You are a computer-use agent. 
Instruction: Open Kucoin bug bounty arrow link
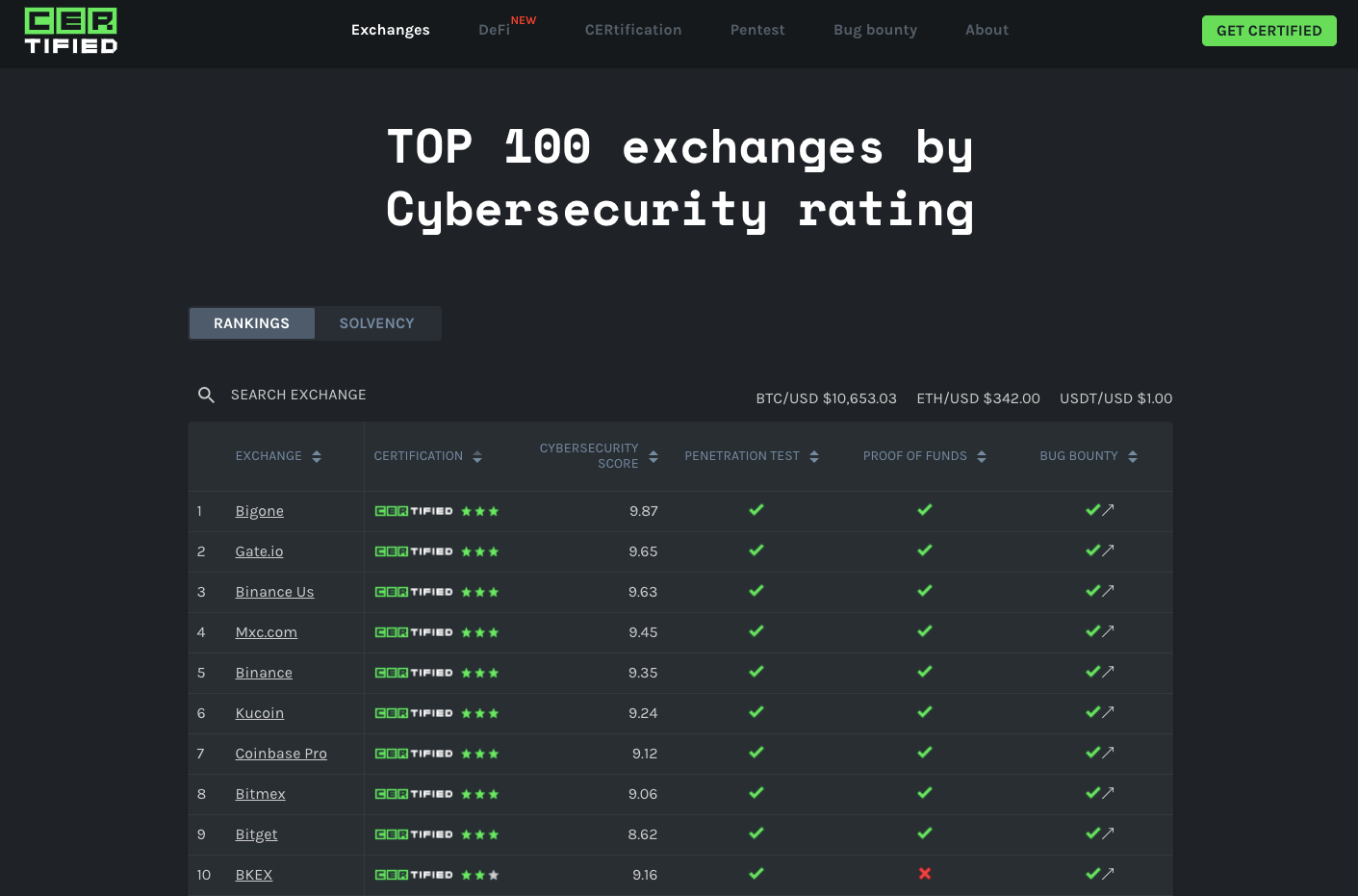tap(1108, 712)
